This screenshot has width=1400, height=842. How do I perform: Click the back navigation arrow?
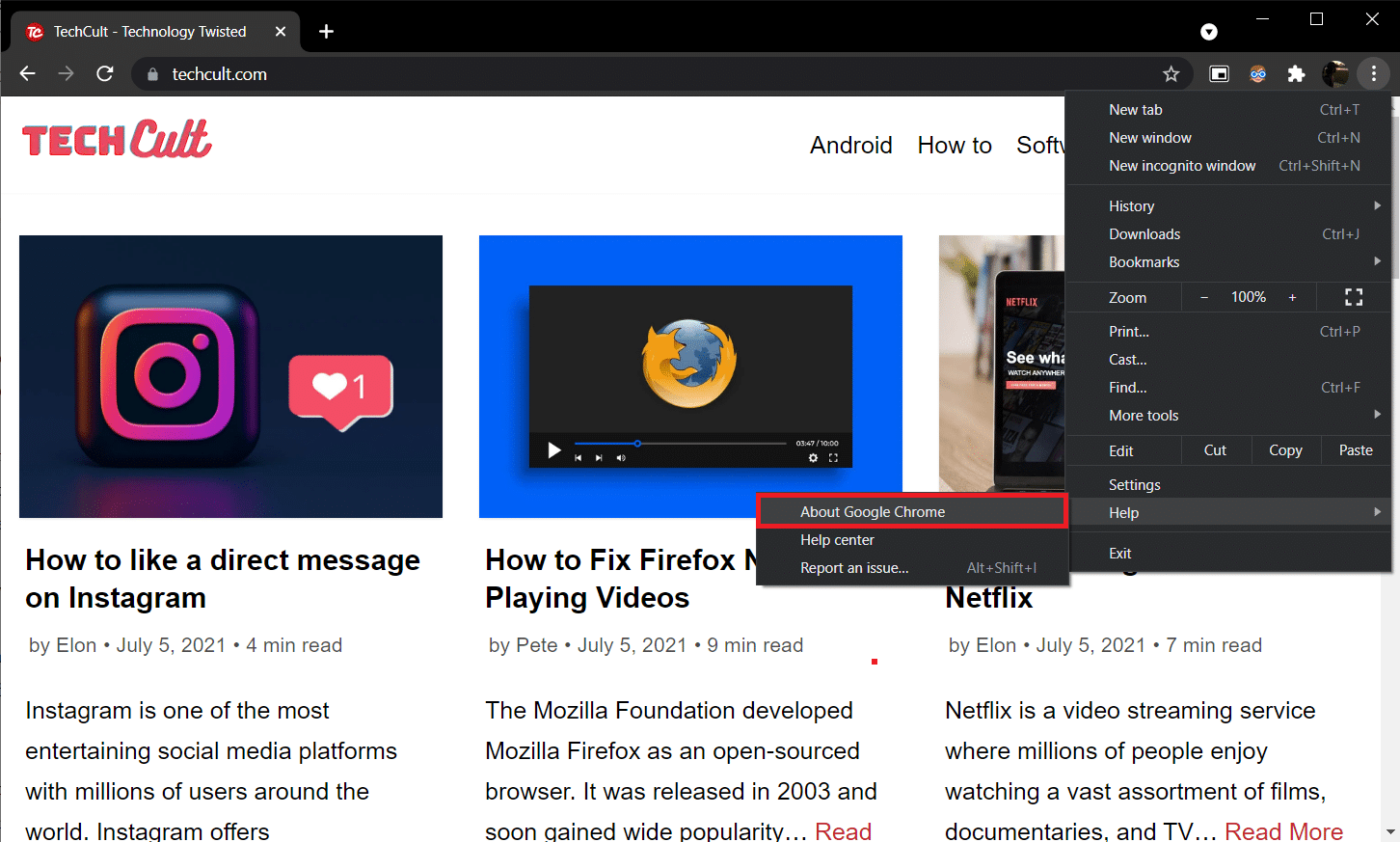point(28,74)
